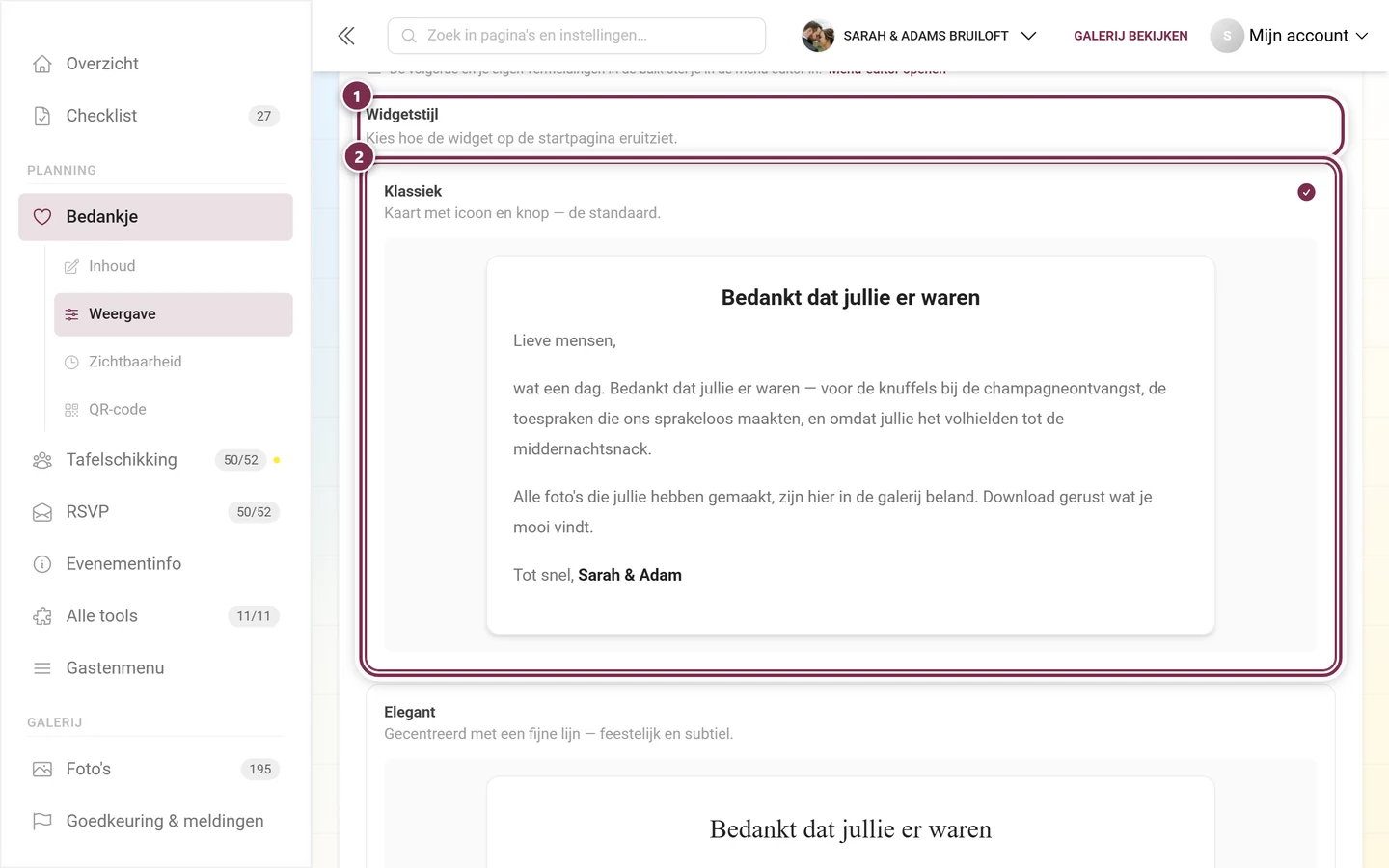The height and width of the screenshot is (868, 1389).
Task: Click the envelope icon next to RSVP
Action: (42, 512)
